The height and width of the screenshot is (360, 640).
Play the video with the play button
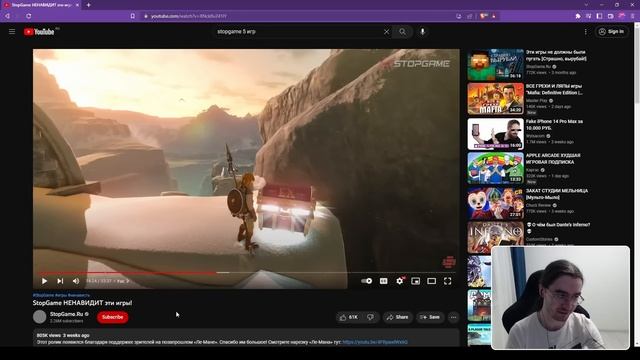coord(44,281)
